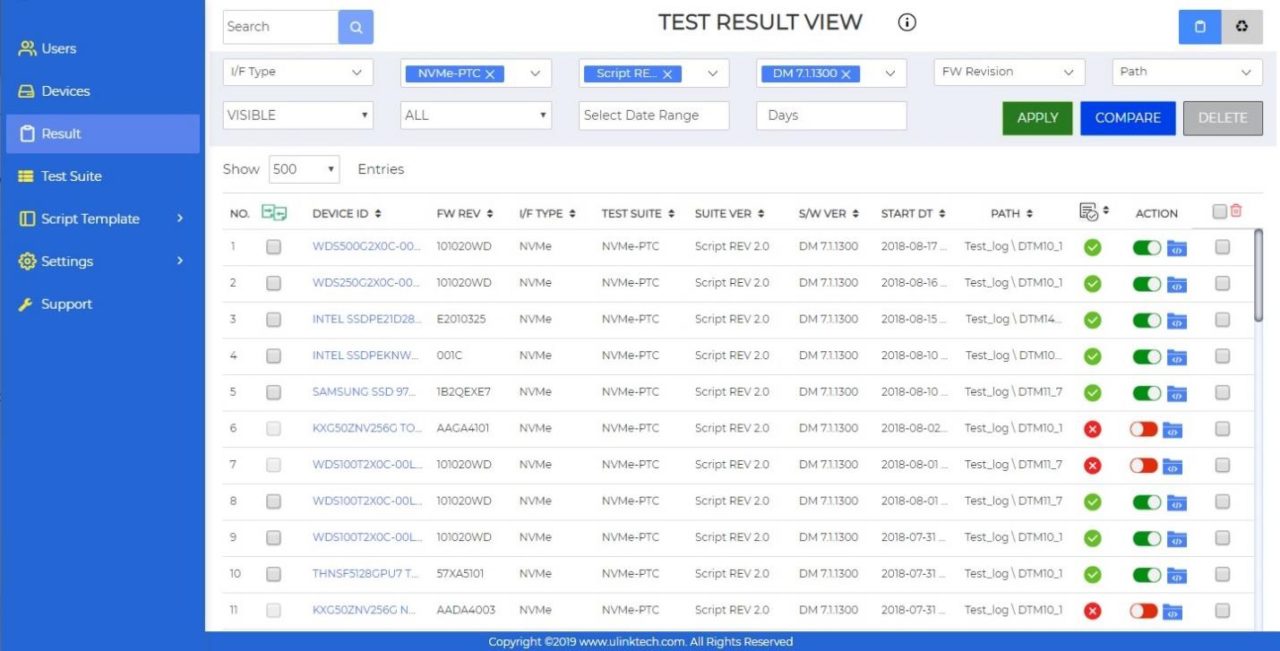Open the WDS500G2X0C device result link
The image size is (1280, 651).
pyautogui.click(x=365, y=246)
